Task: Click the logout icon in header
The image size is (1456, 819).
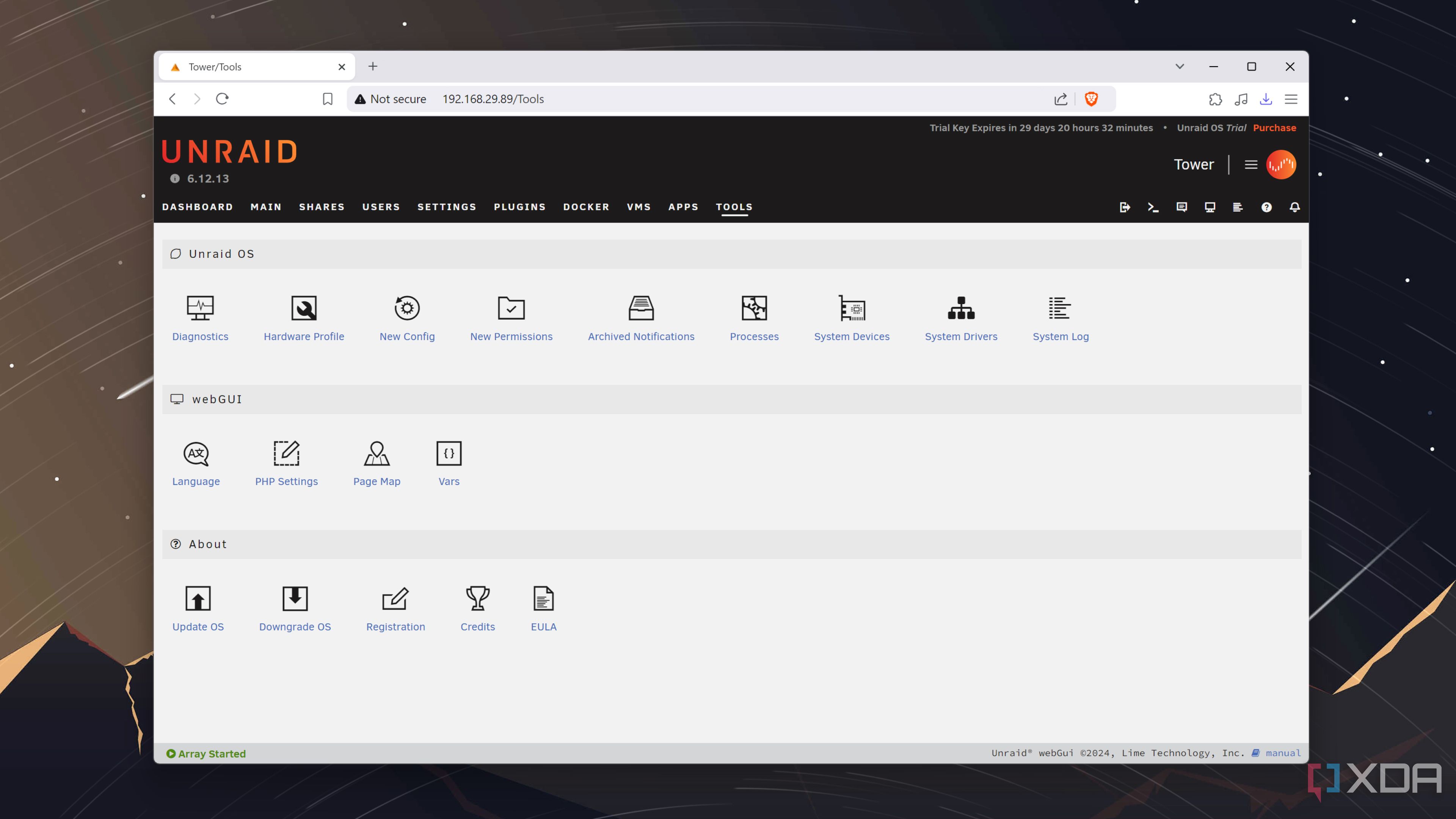Action: [x=1125, y=207]
